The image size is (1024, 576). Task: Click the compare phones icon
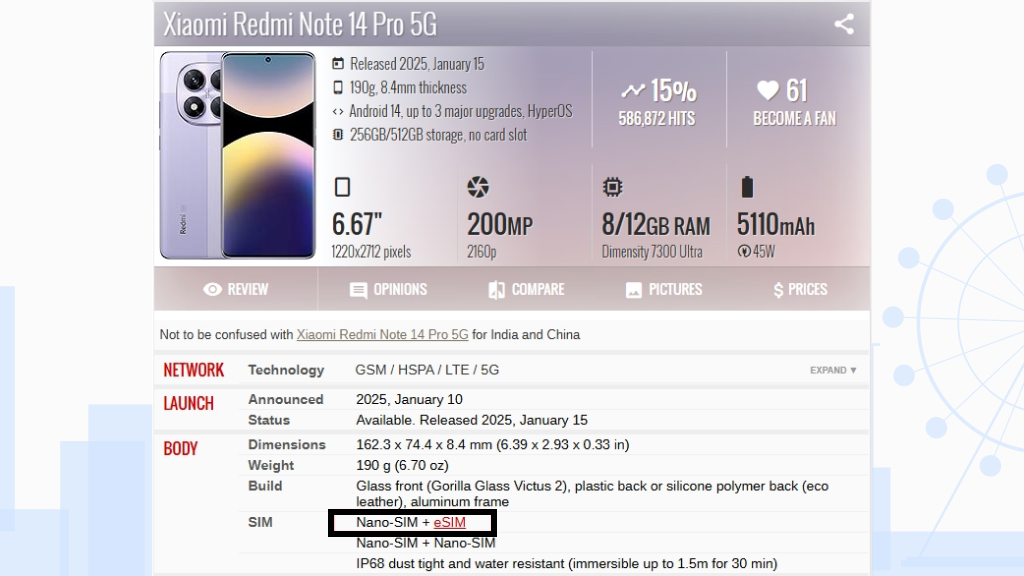496,290
